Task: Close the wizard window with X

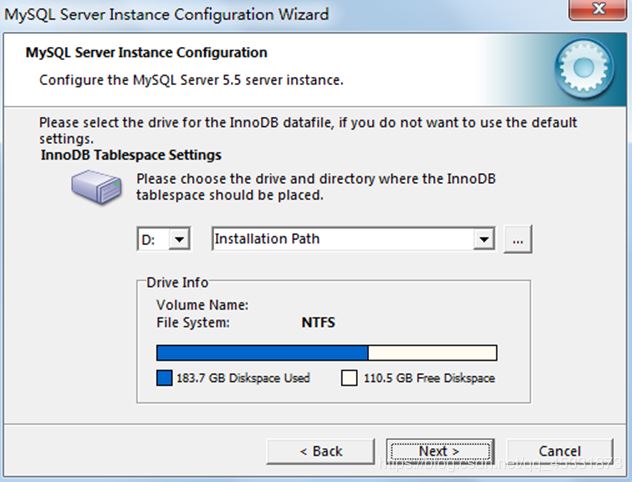Action: point(599,9)
